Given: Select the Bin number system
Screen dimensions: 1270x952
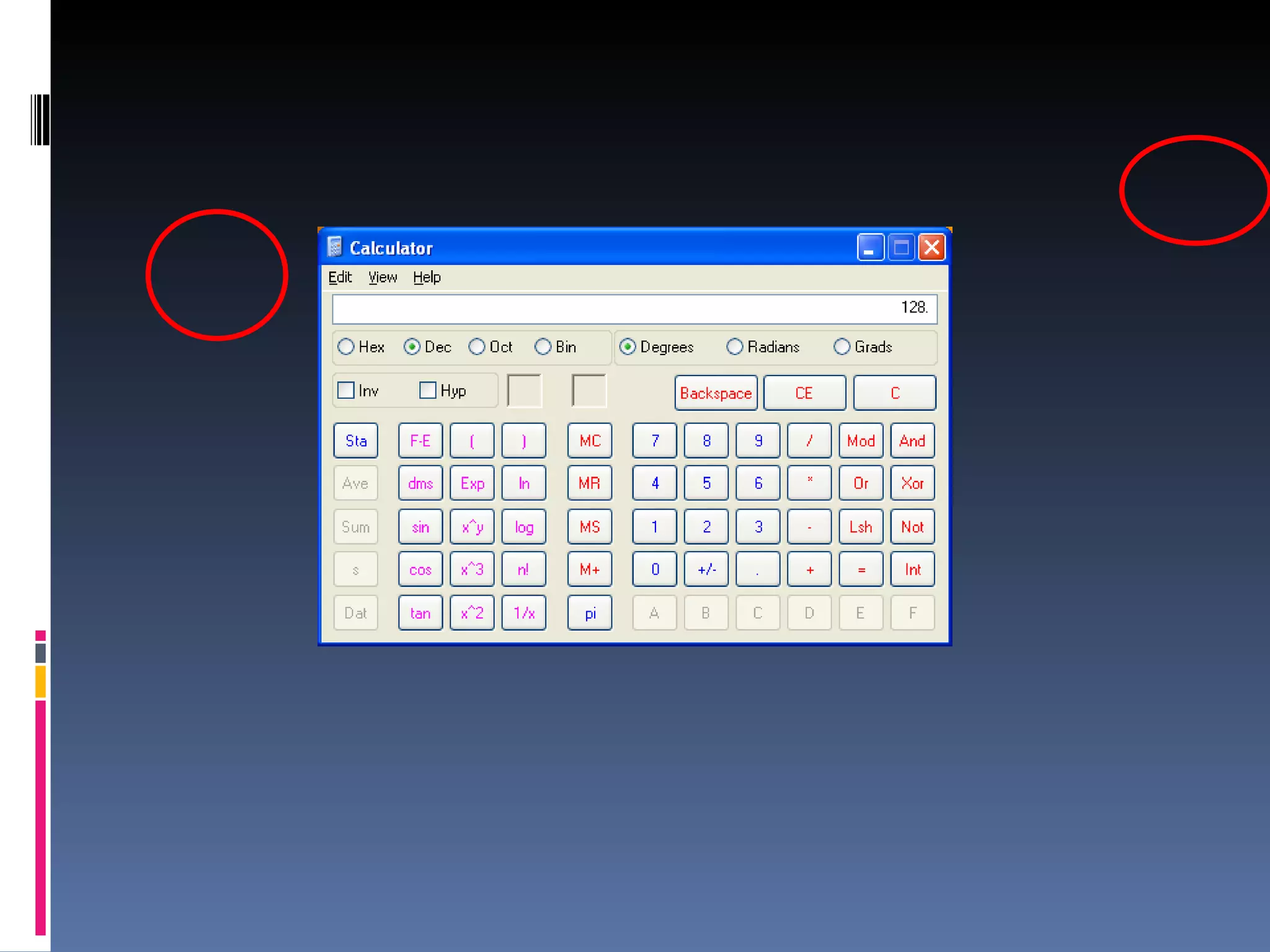Looking at the screenshot, I should [543, 346].
